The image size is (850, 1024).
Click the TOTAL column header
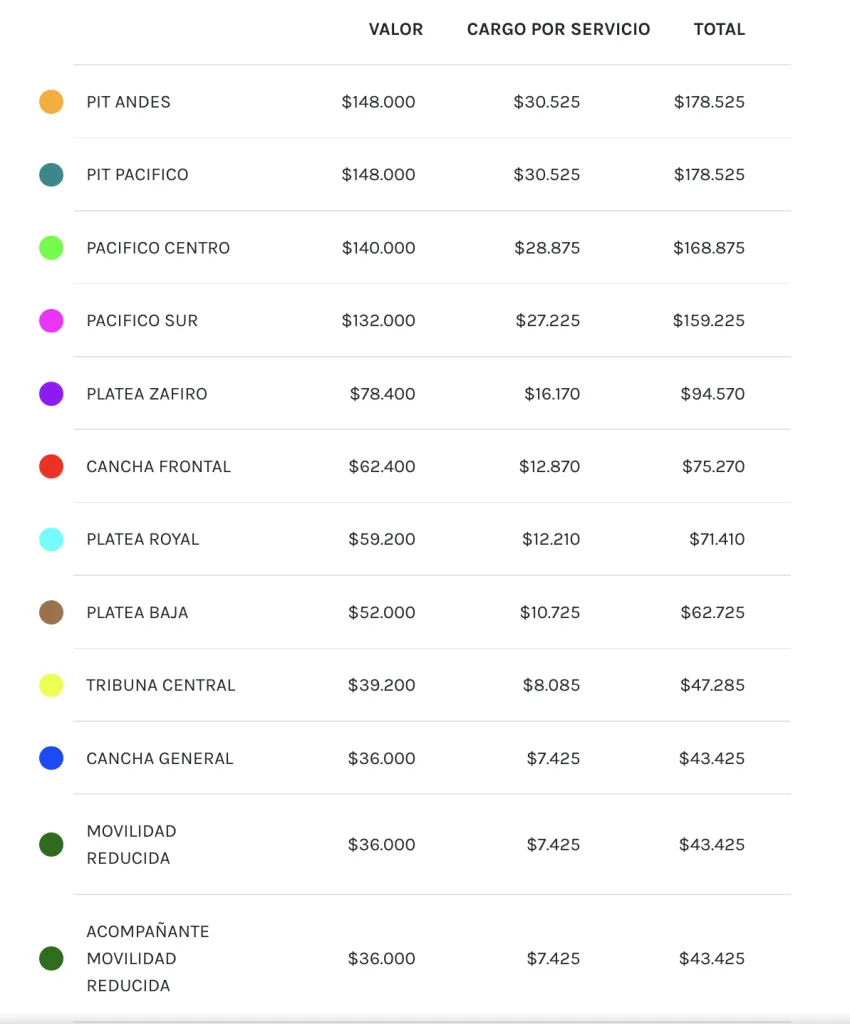tap(719, 30)
